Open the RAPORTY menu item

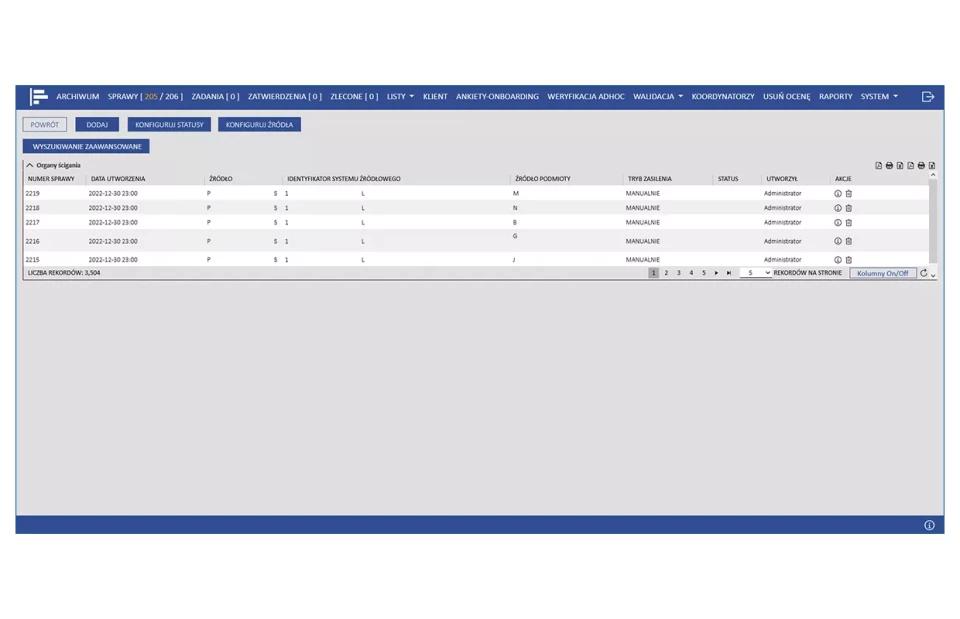click(835, 97)
